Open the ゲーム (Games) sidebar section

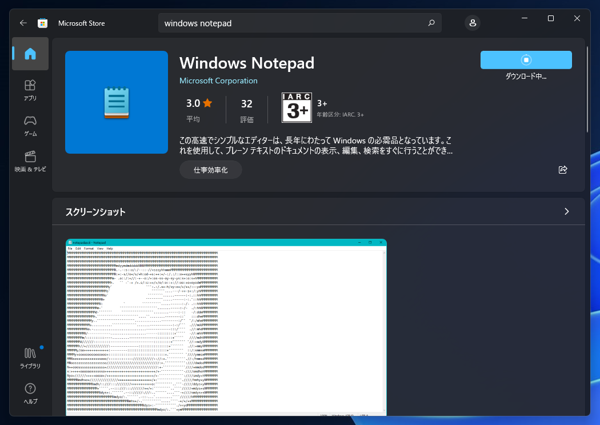tap(30, 126)
